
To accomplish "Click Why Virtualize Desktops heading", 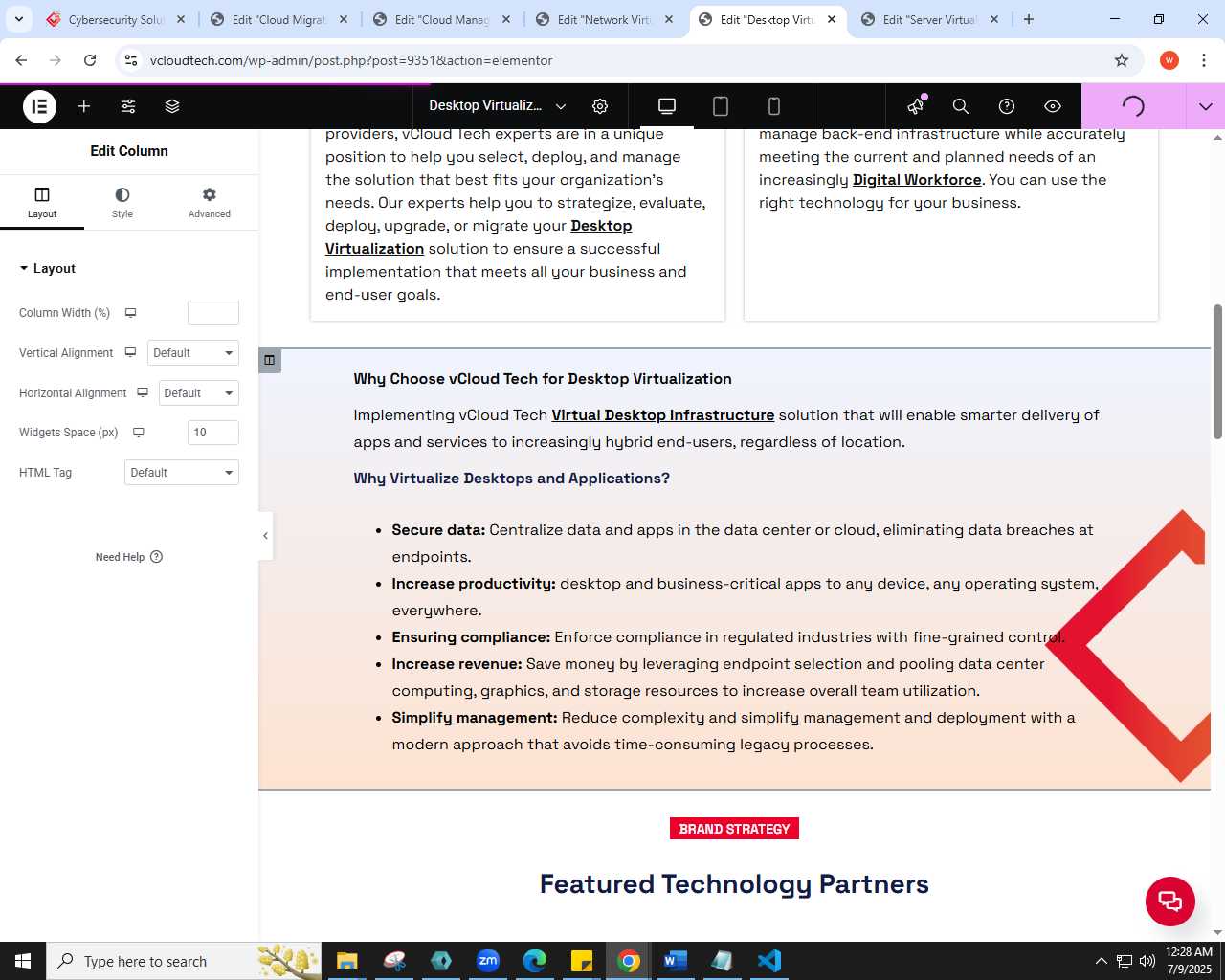I will (x=512, y=479).
